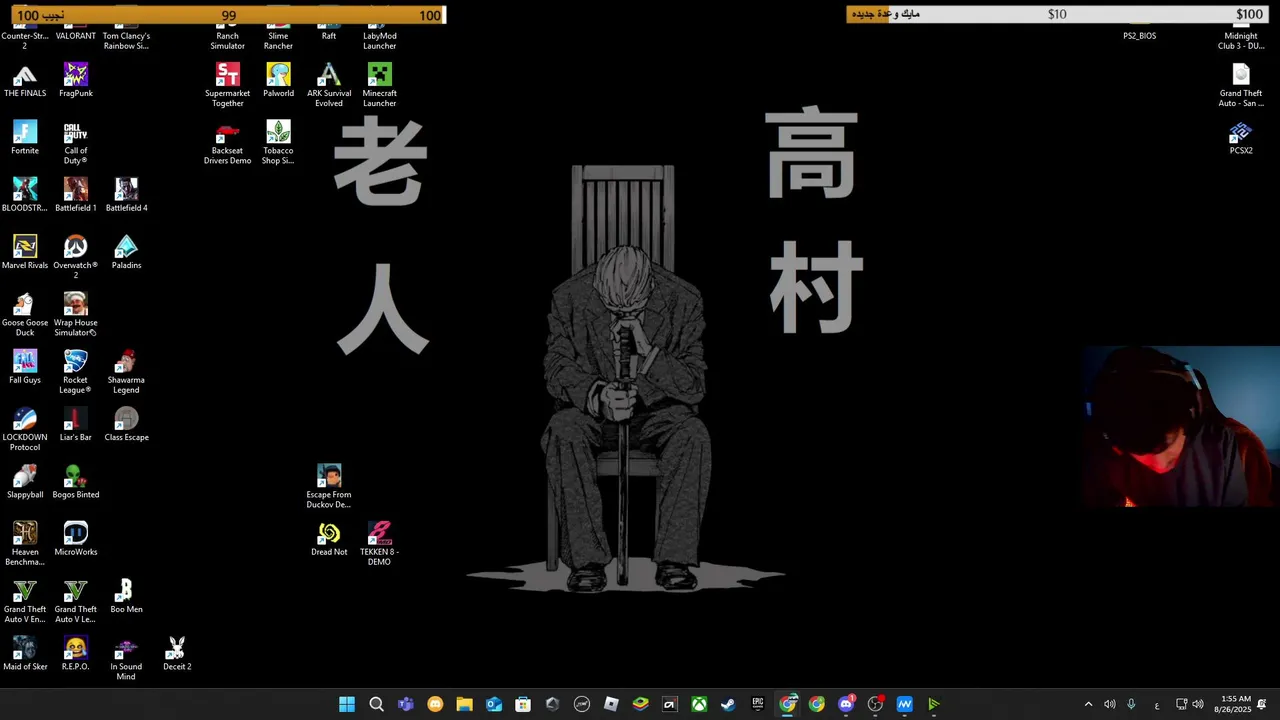This screenshot has width=1280, height=720.
Task: Select Marvel Rivals shortcut
Action: tap(25, 252)
